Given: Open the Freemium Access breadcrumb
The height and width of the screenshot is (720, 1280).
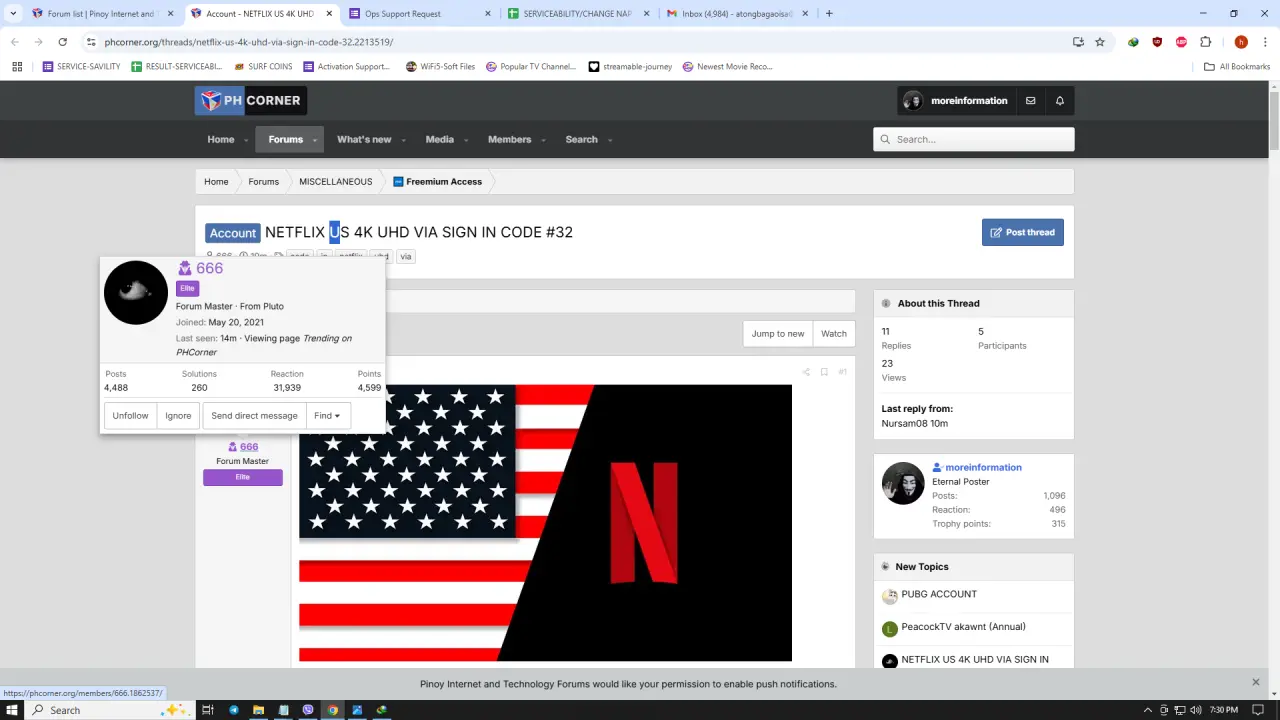Looking at the screenshot, I should (437, 182).
